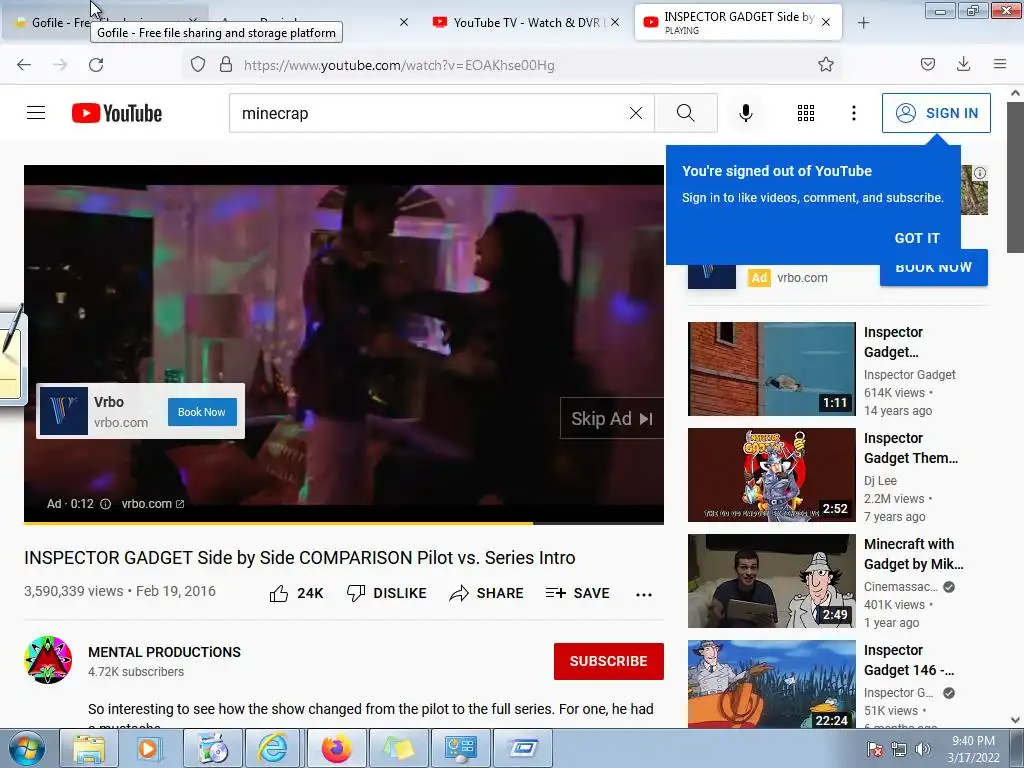Open Minecraft with Gadget by Mik... title
1024x768 pixels.
pos(914,554)
